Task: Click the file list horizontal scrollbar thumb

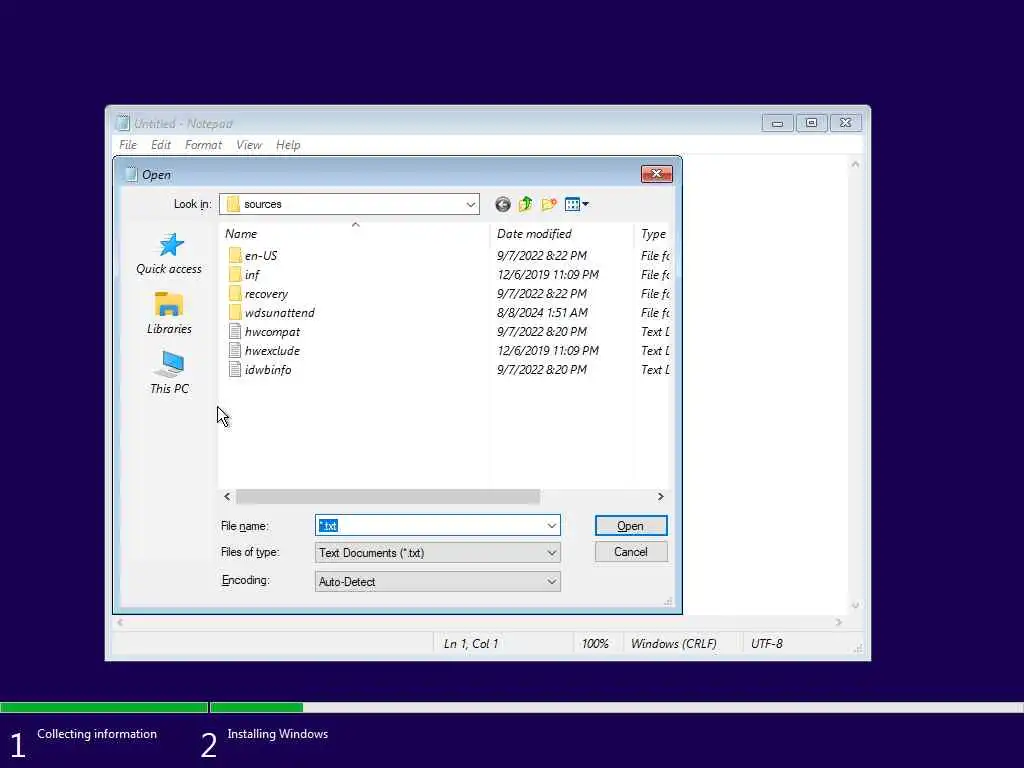Action: coord(388,497)
